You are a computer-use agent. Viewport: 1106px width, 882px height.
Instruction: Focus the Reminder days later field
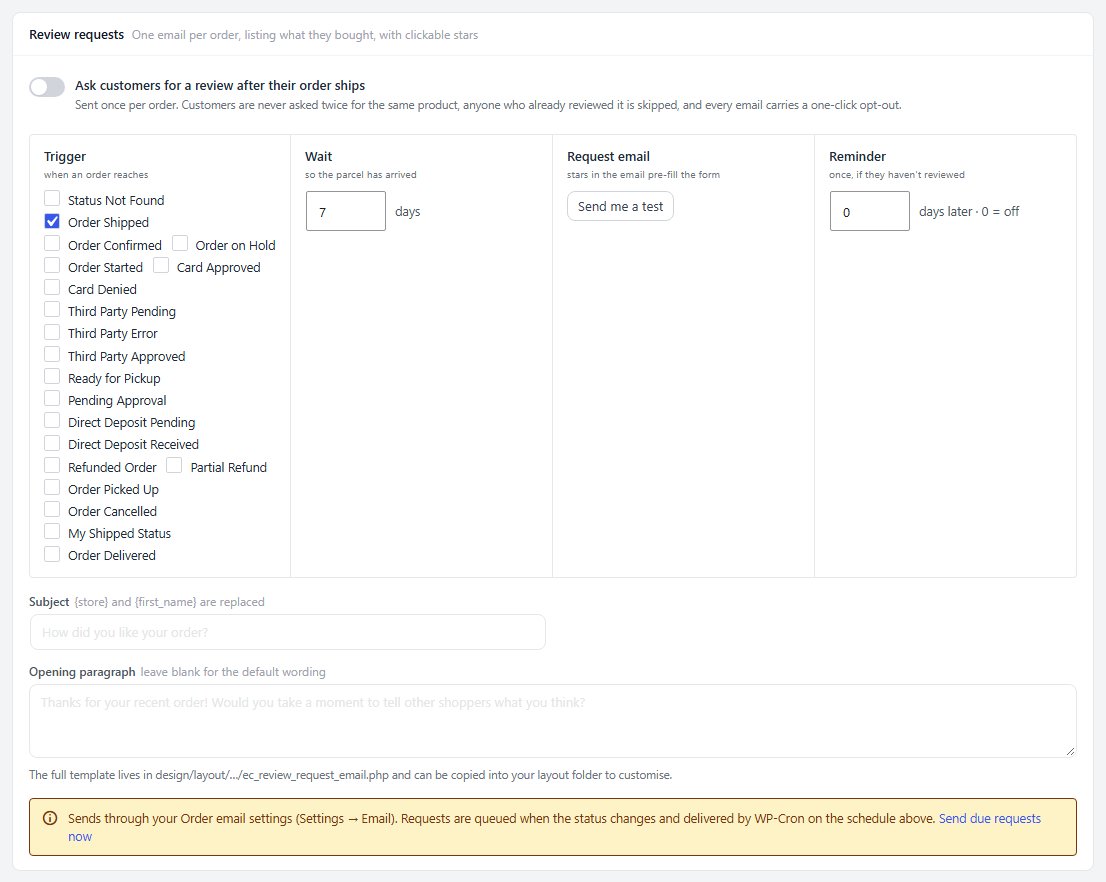[870, 211]
